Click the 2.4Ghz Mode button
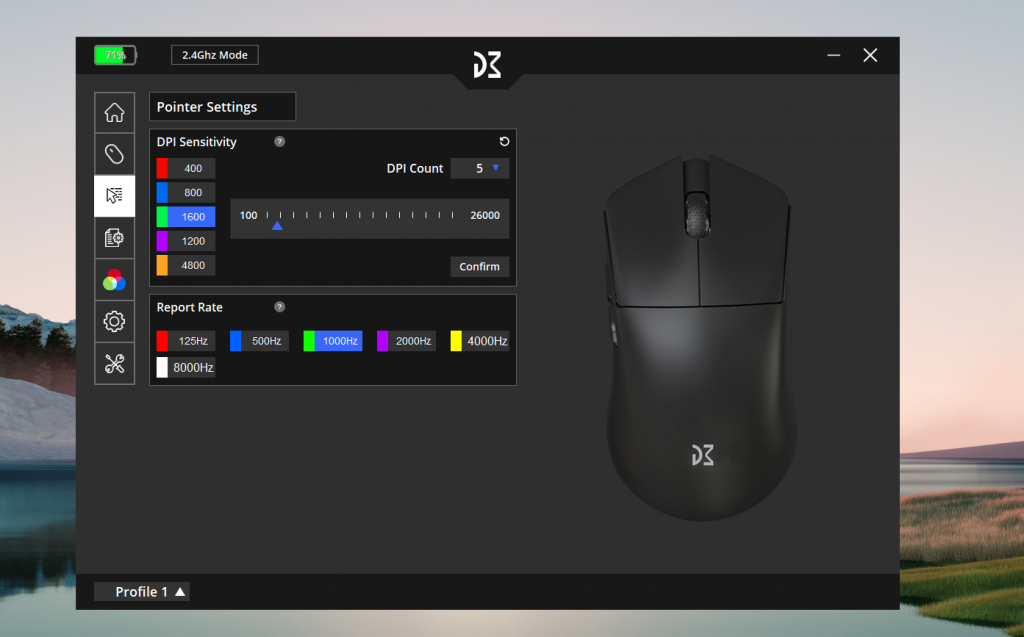The height and width of the screenshot is (637, 1024). point(215,55)
